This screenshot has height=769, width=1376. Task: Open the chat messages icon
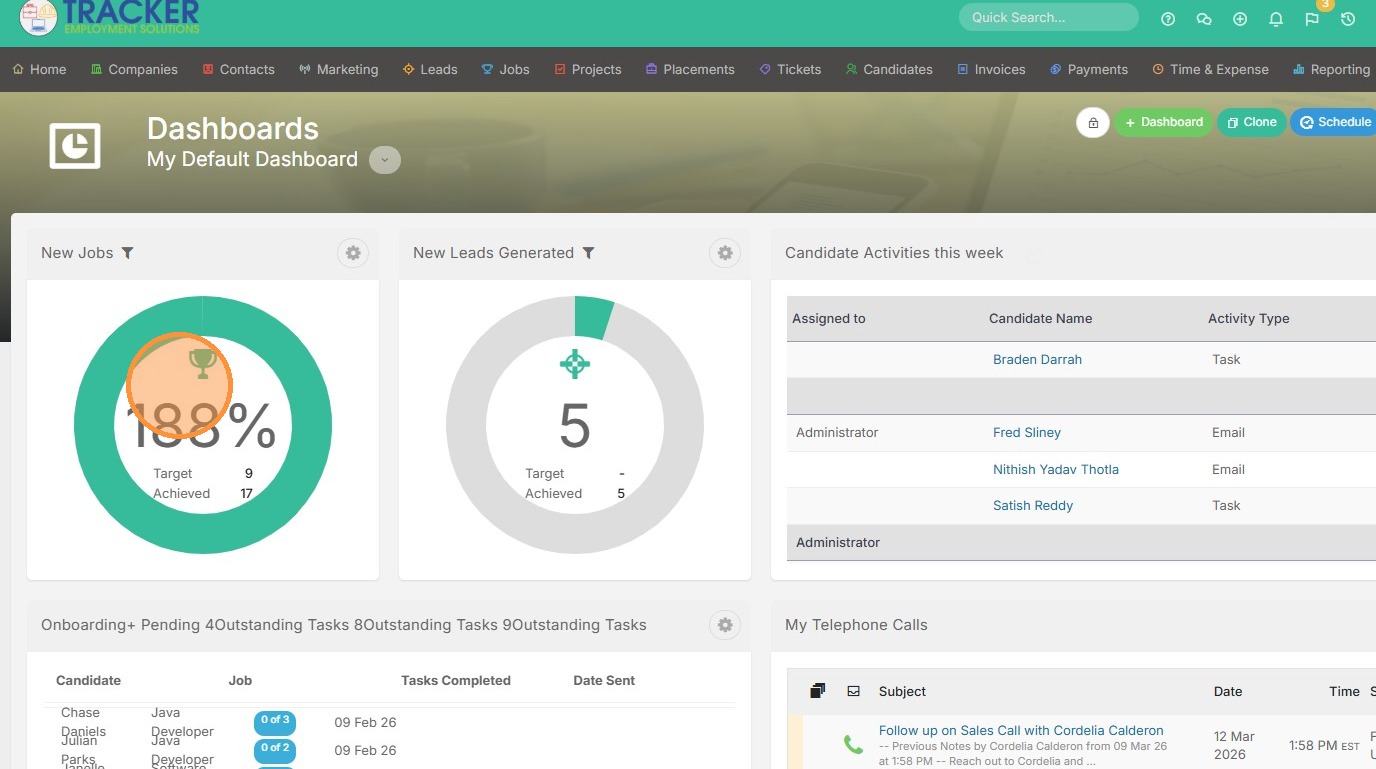pyautogui.click(x=1204, y=19)
